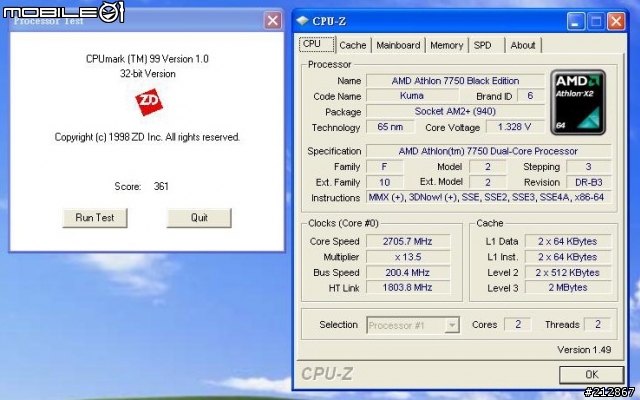Click the Core Voltage value 1.328 V

coord(515,127)
